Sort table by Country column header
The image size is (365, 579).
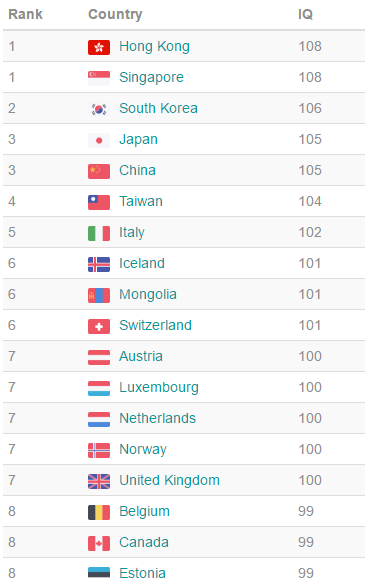(x=115, y=14)
